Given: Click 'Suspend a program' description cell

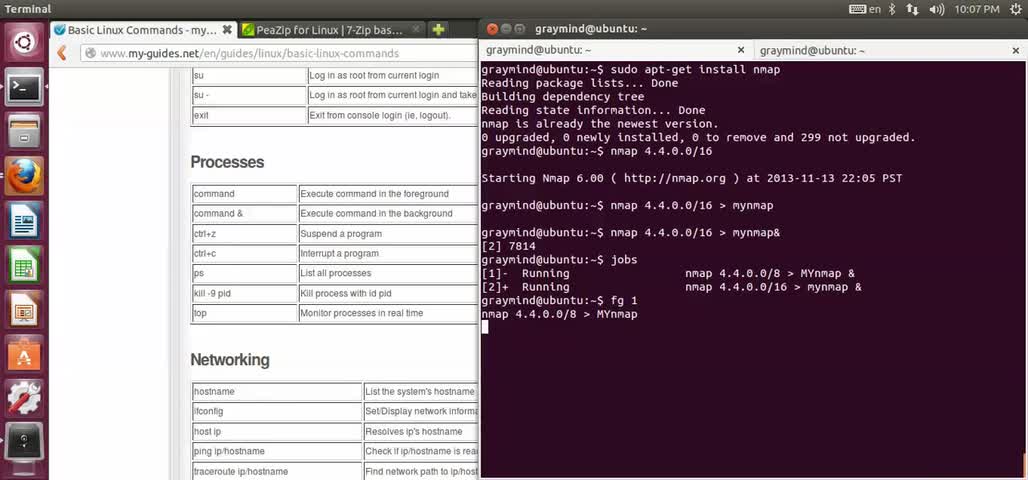Looking at the screenshot, I should 388,233.
